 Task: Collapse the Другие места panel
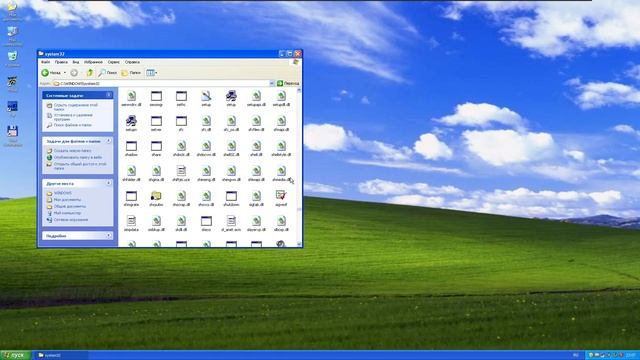(109, 183)
